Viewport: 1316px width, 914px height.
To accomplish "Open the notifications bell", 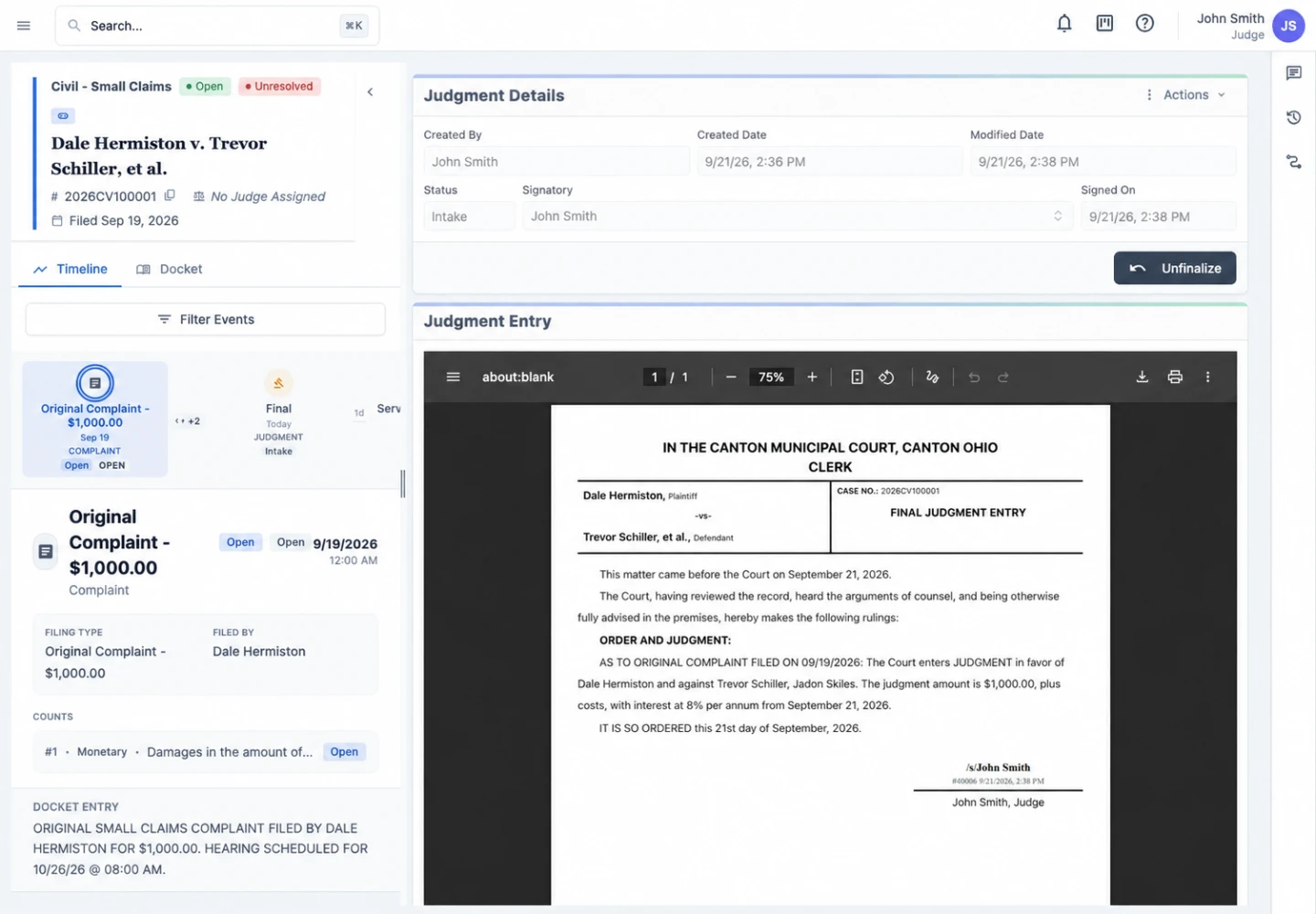I will coord(1064,24).
